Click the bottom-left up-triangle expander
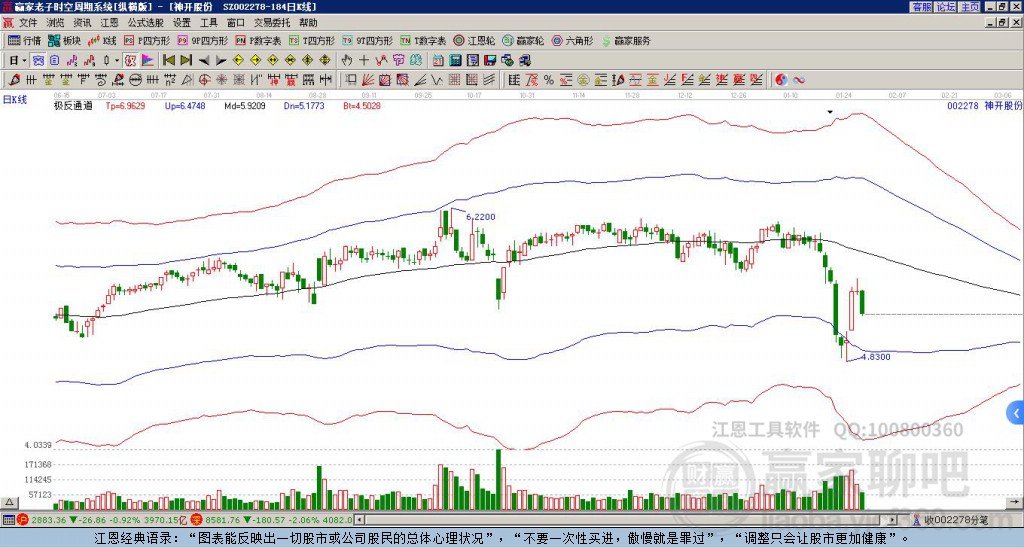1024x548 pixels. pos(8,502)
